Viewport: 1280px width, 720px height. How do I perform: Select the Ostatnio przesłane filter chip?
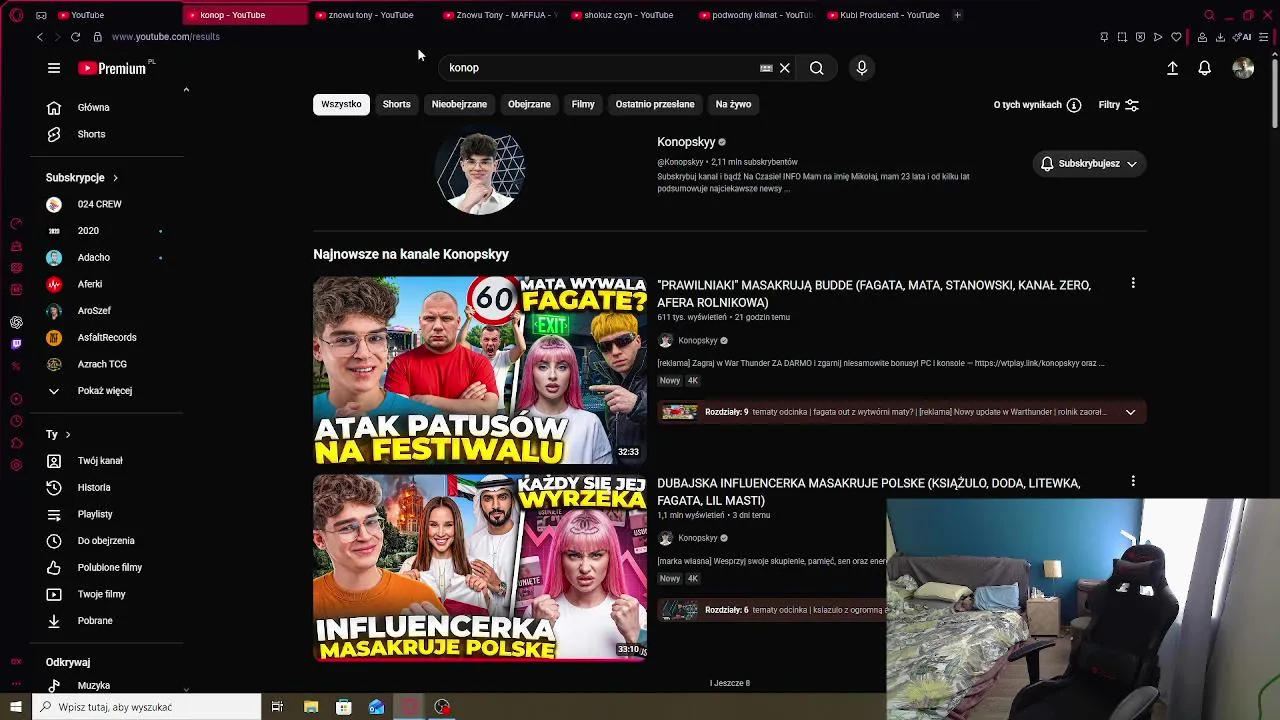pyautogui.click(x=655, y=104)
